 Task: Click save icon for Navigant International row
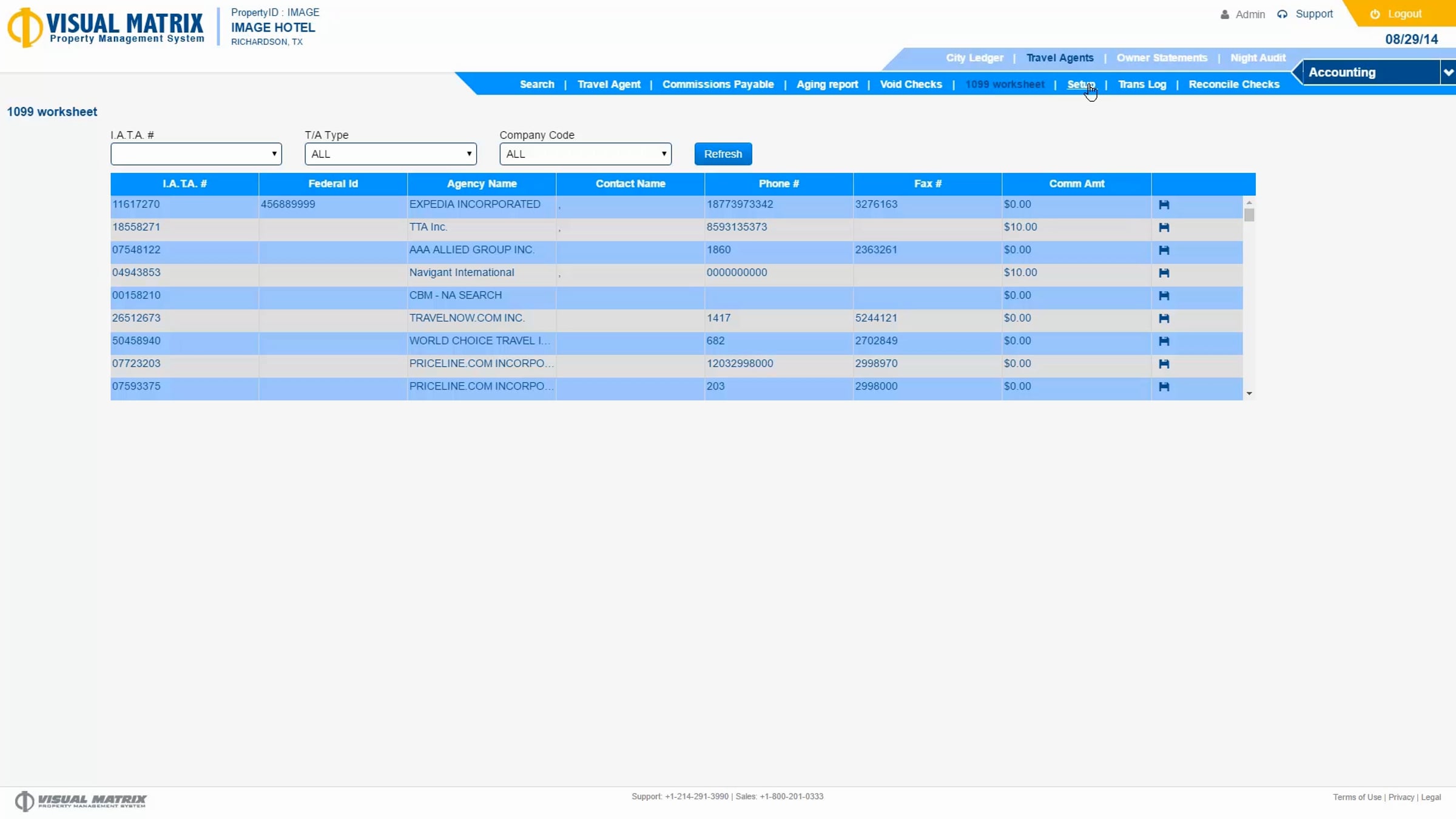pyautogui.click(x=1164, y=273)
